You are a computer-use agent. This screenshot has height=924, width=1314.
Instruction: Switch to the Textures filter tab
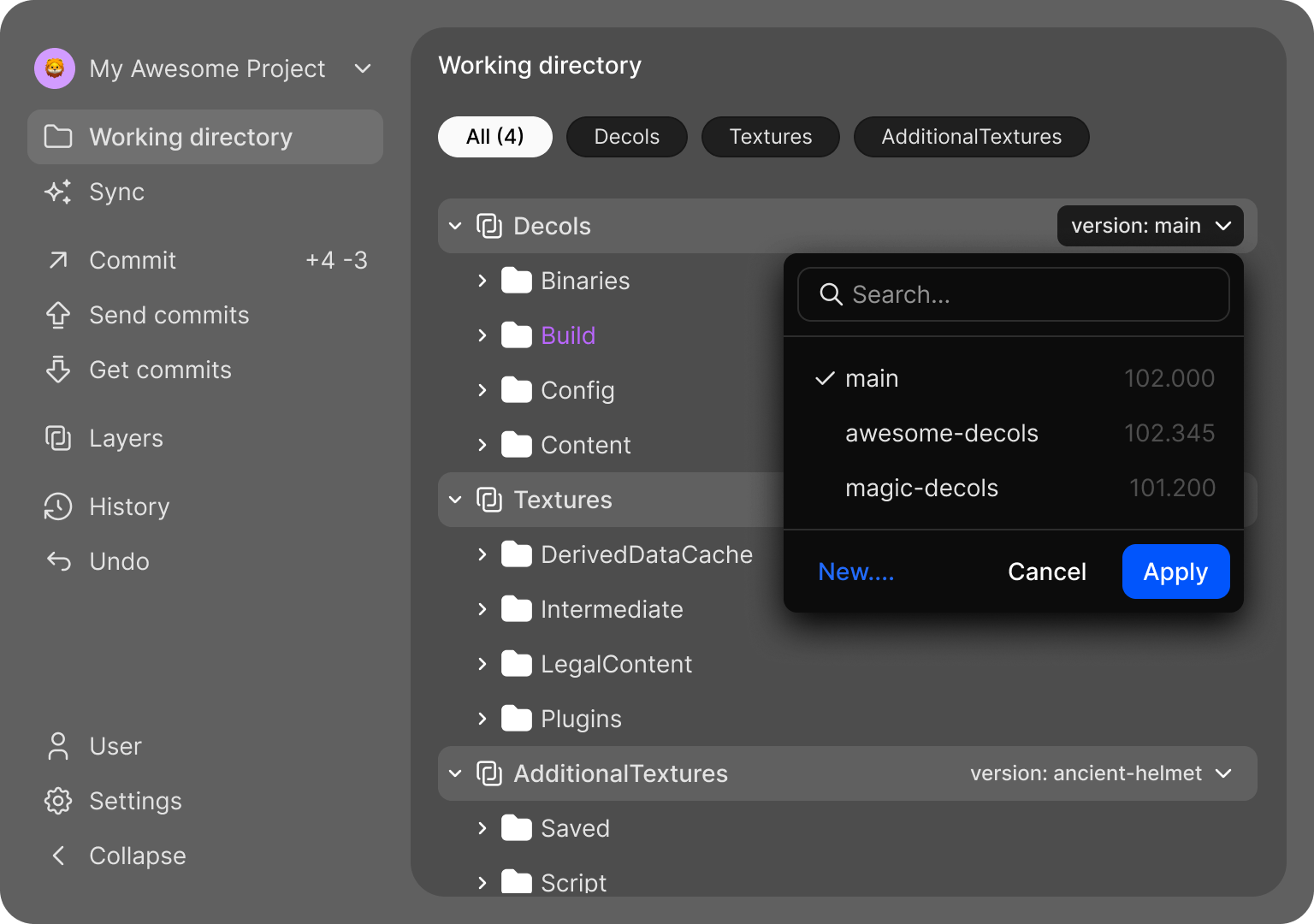coord(770,137)
